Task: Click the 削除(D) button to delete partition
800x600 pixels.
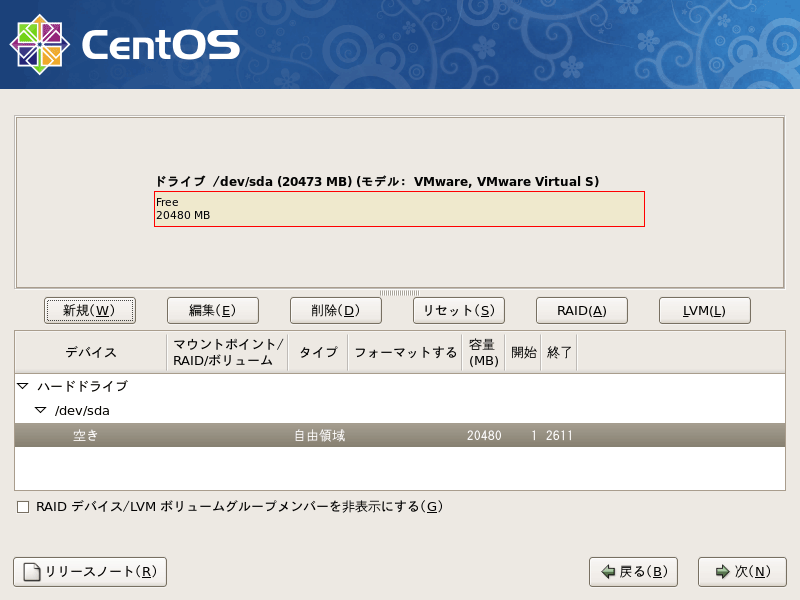Action: [x=336, y=310]
